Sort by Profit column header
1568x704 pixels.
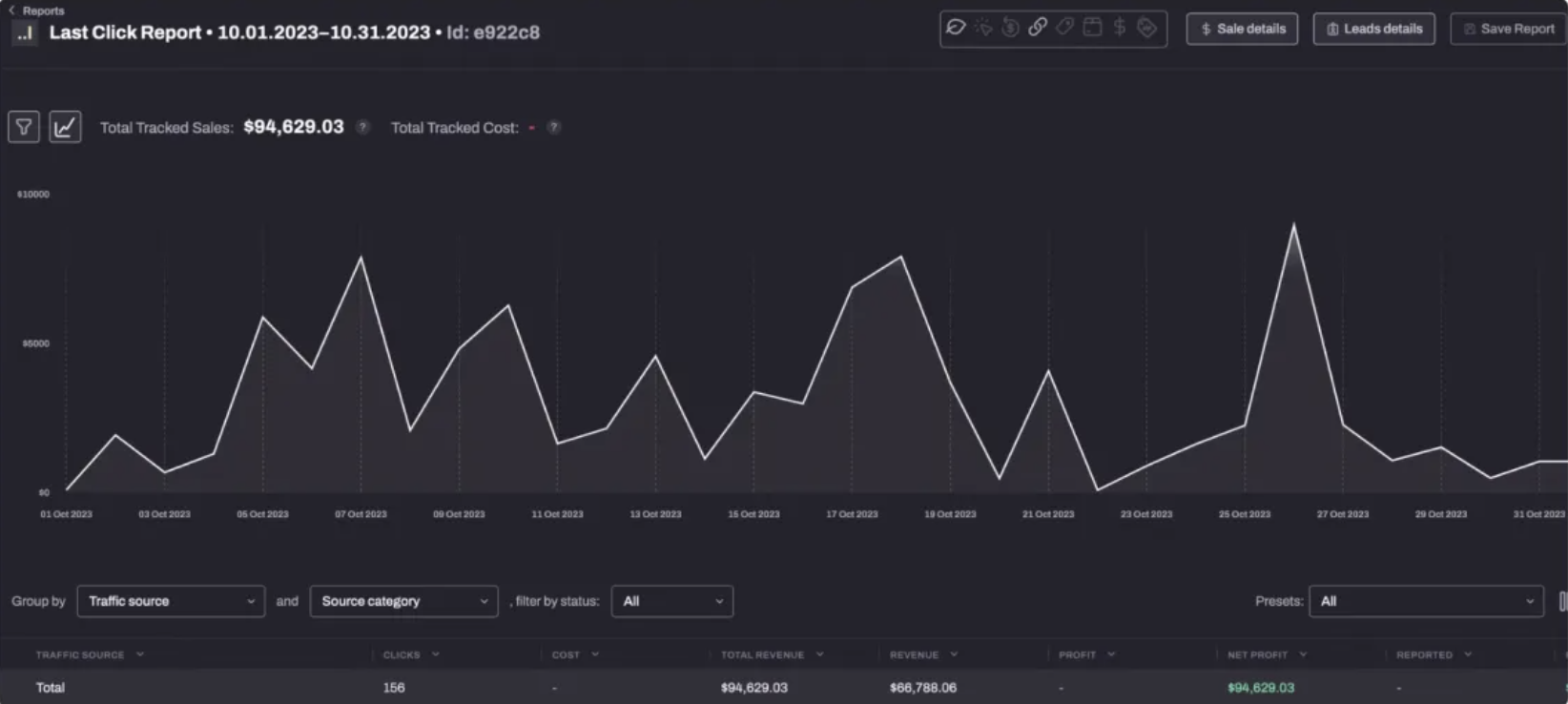tap(1086, 654)
